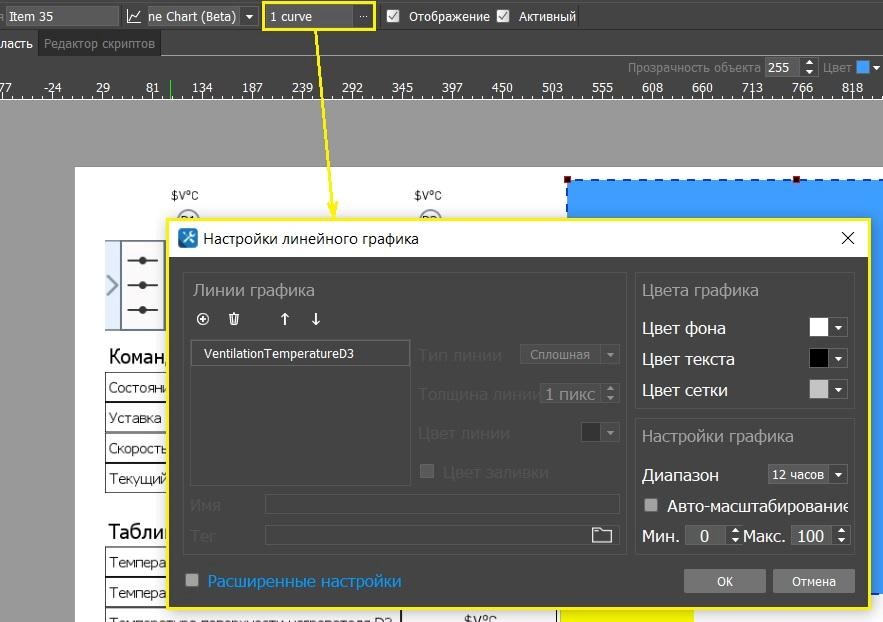This screenshot has width=883, height=622.
Task: Click the delete curve trash icon
Action: [x=234, y=319]
